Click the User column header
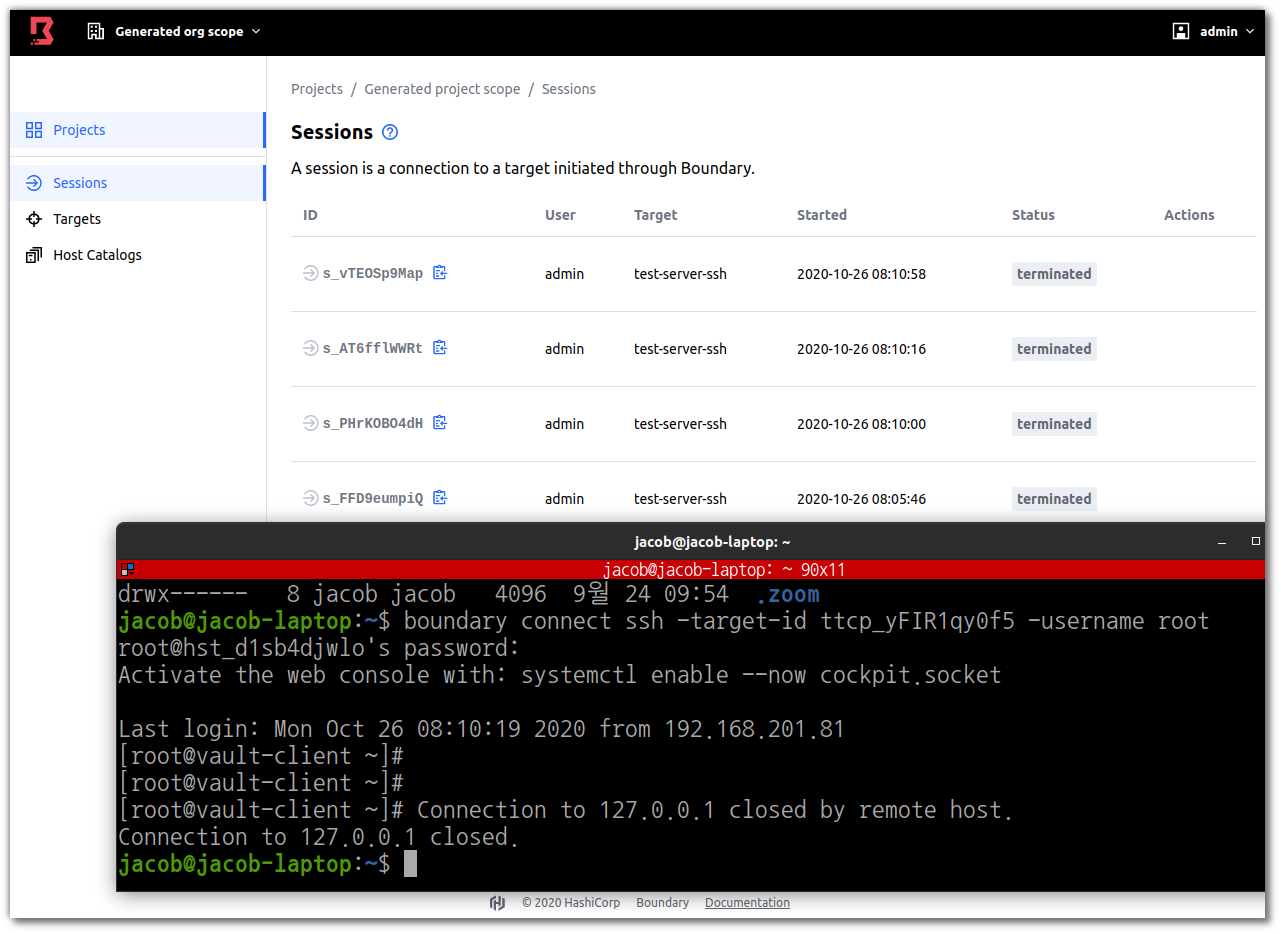The height and width of the screenshot is (934, 1281). [x=560, y=215]
